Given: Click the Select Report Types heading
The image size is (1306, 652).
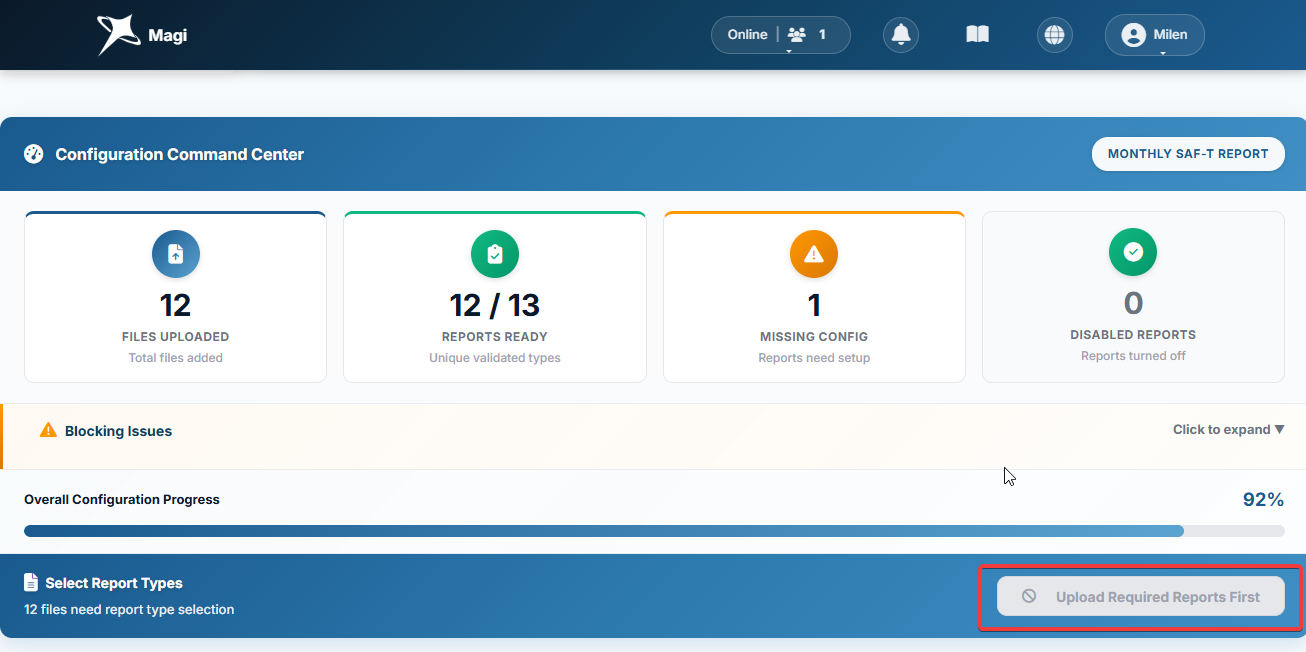Looking at the screenshot, I should 114,583.
